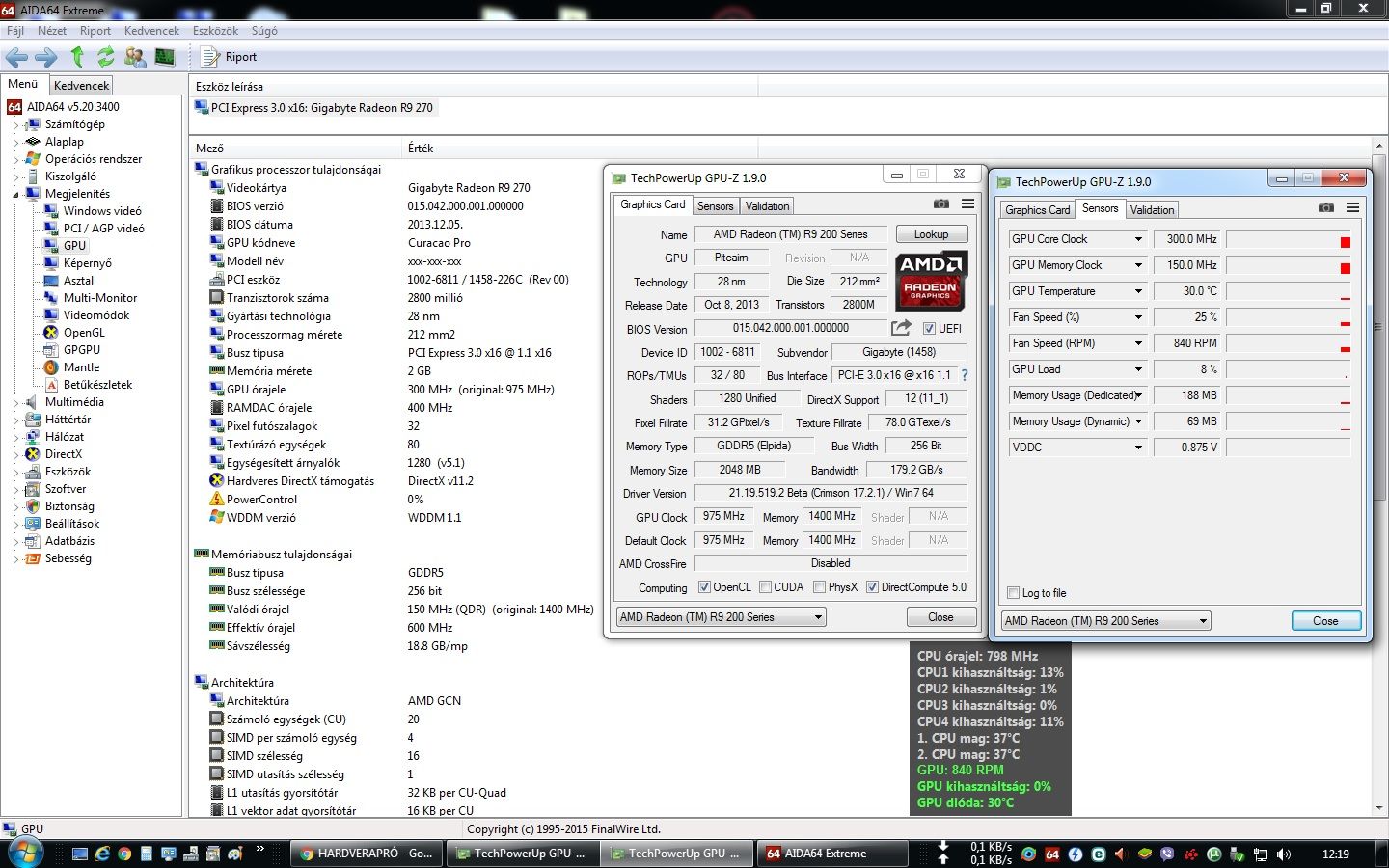Toggle the OpenCL computing checkbox
Image resolution: width=1389 pixels, height=868 pixels.
tap(704, 587)
